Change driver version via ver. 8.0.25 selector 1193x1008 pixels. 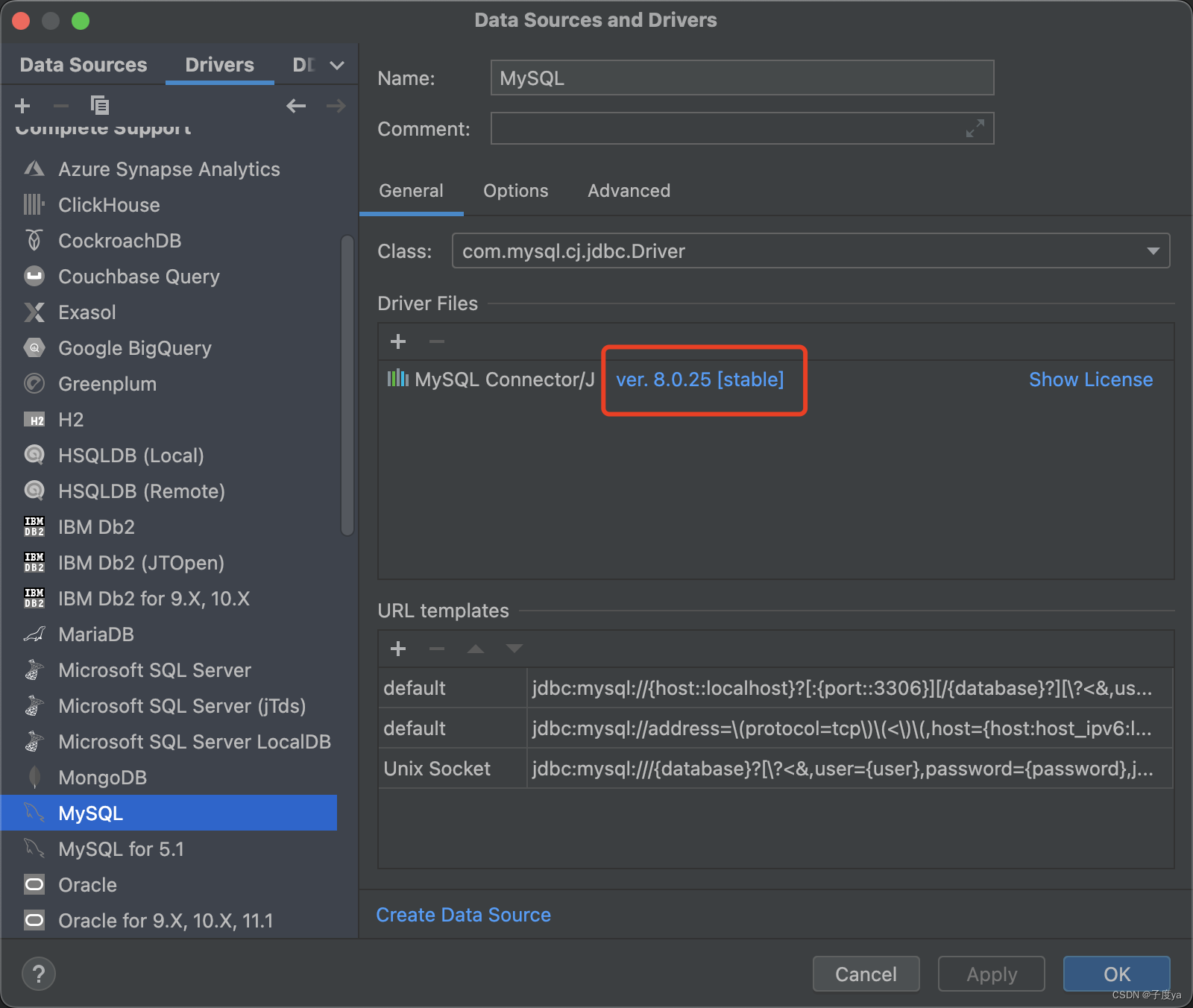pos(702,379)
